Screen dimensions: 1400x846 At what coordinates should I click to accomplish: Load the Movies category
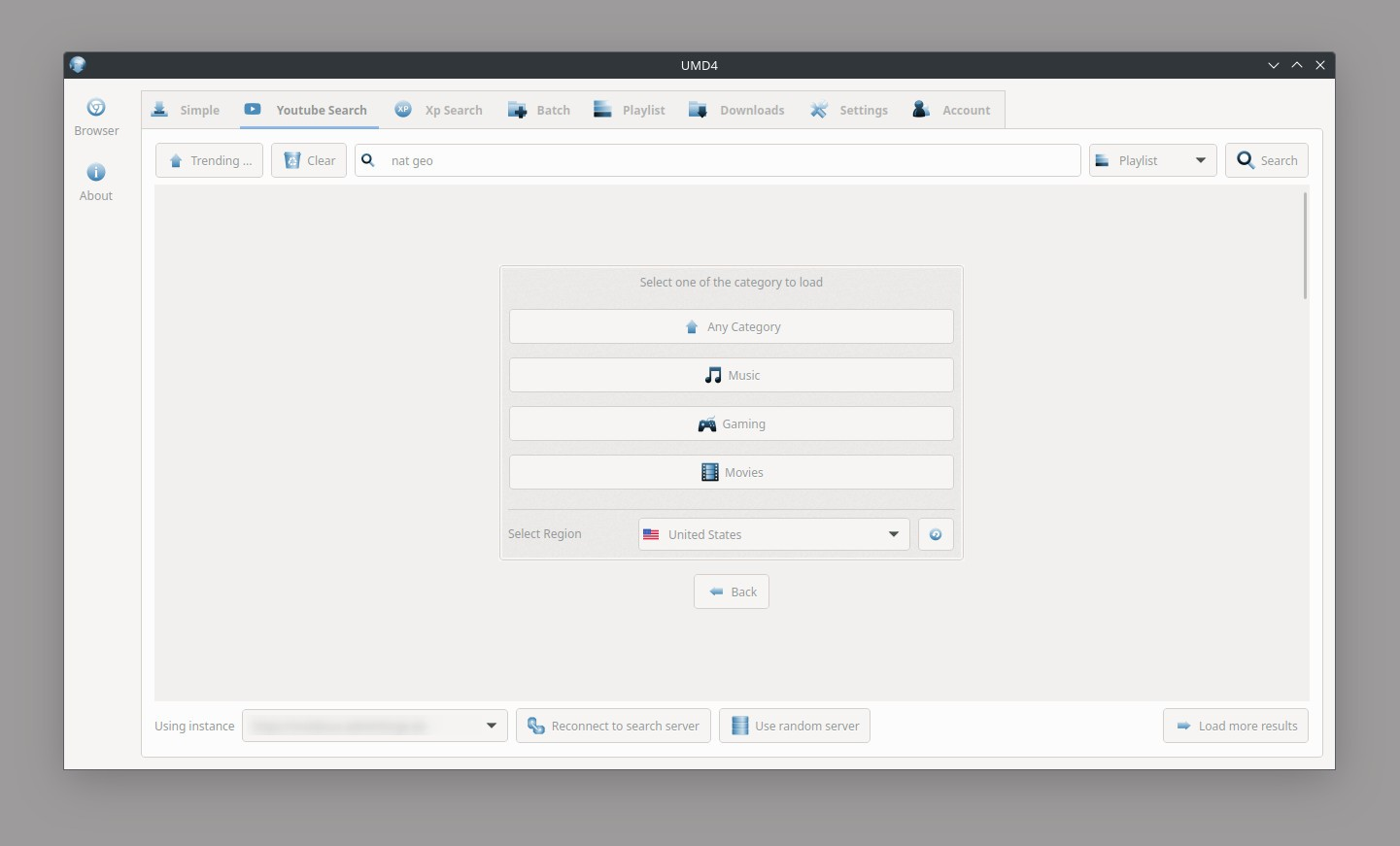click(732, 472)
